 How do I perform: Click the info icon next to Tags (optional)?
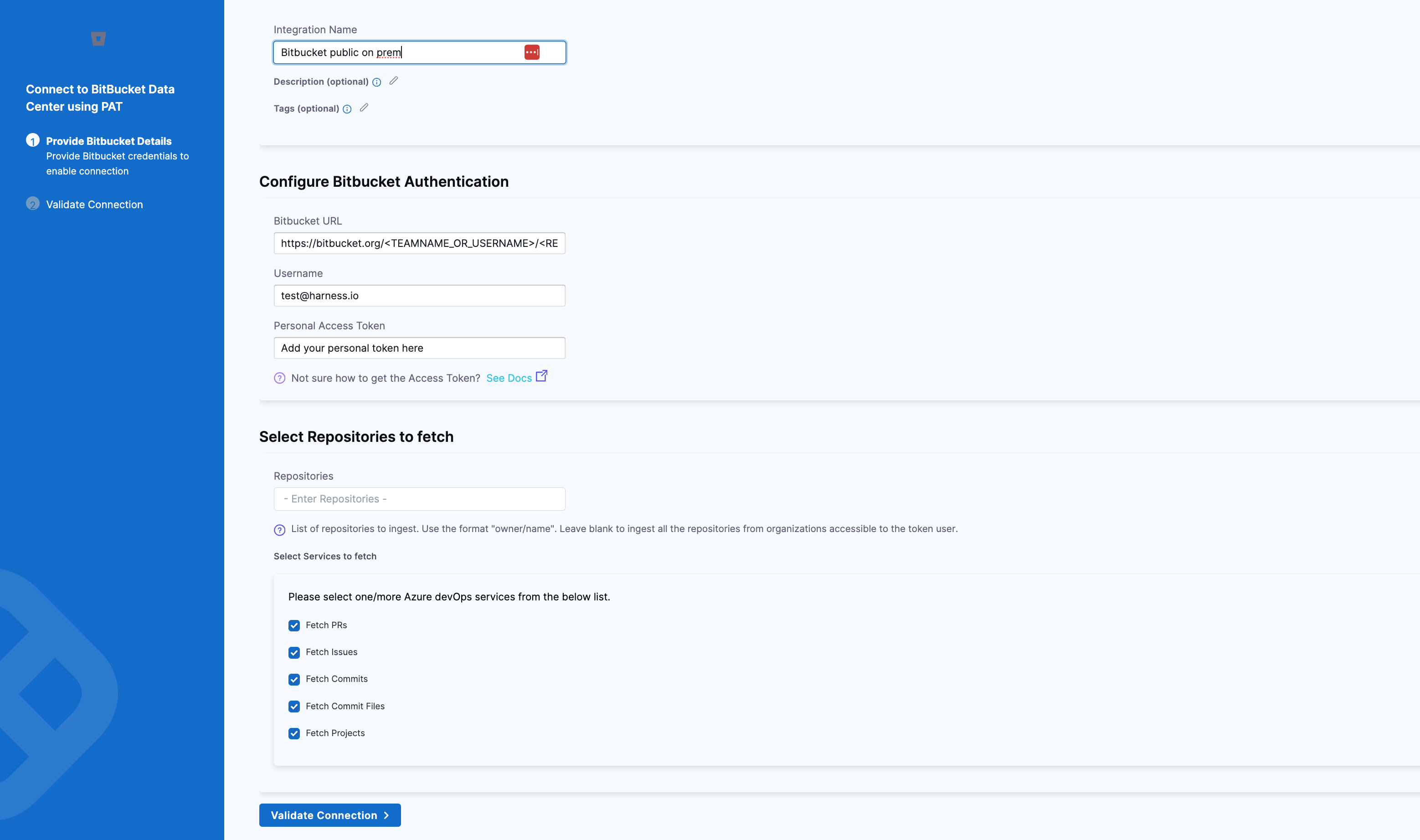point(347,109)
